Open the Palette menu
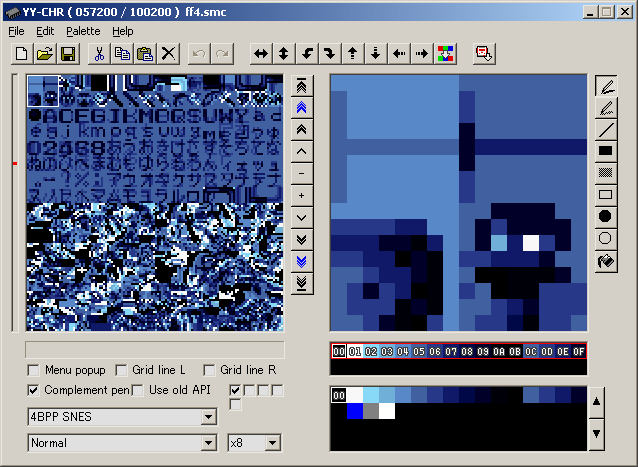 (83, 31)
